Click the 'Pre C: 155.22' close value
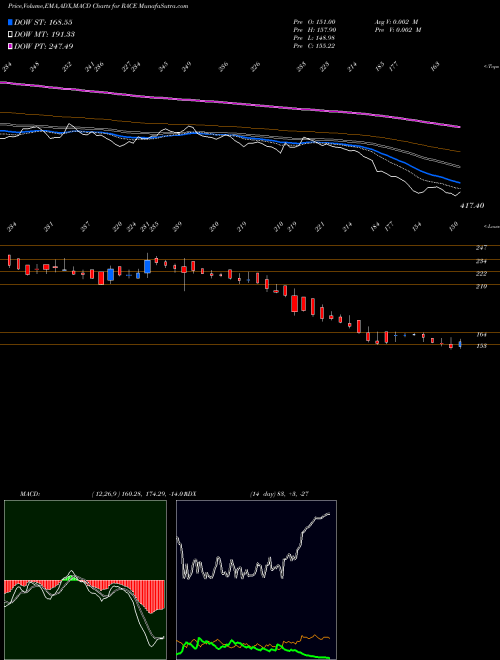The width and height of the screenshot is (500, 660). coord(314,46)
